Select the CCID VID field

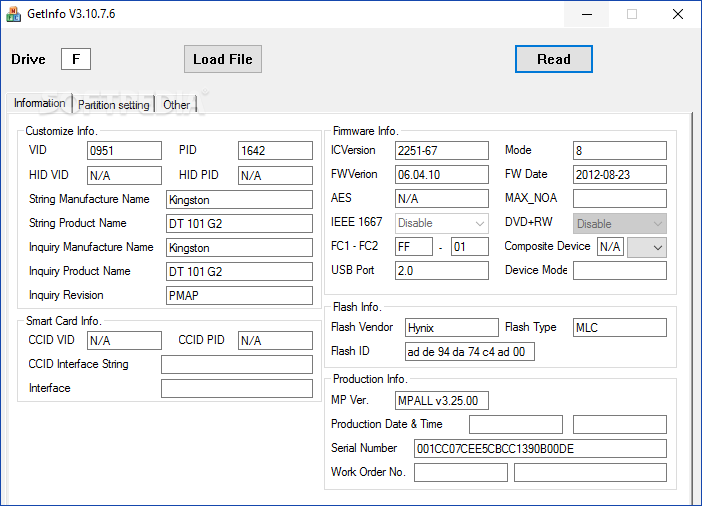coord(124,340)
